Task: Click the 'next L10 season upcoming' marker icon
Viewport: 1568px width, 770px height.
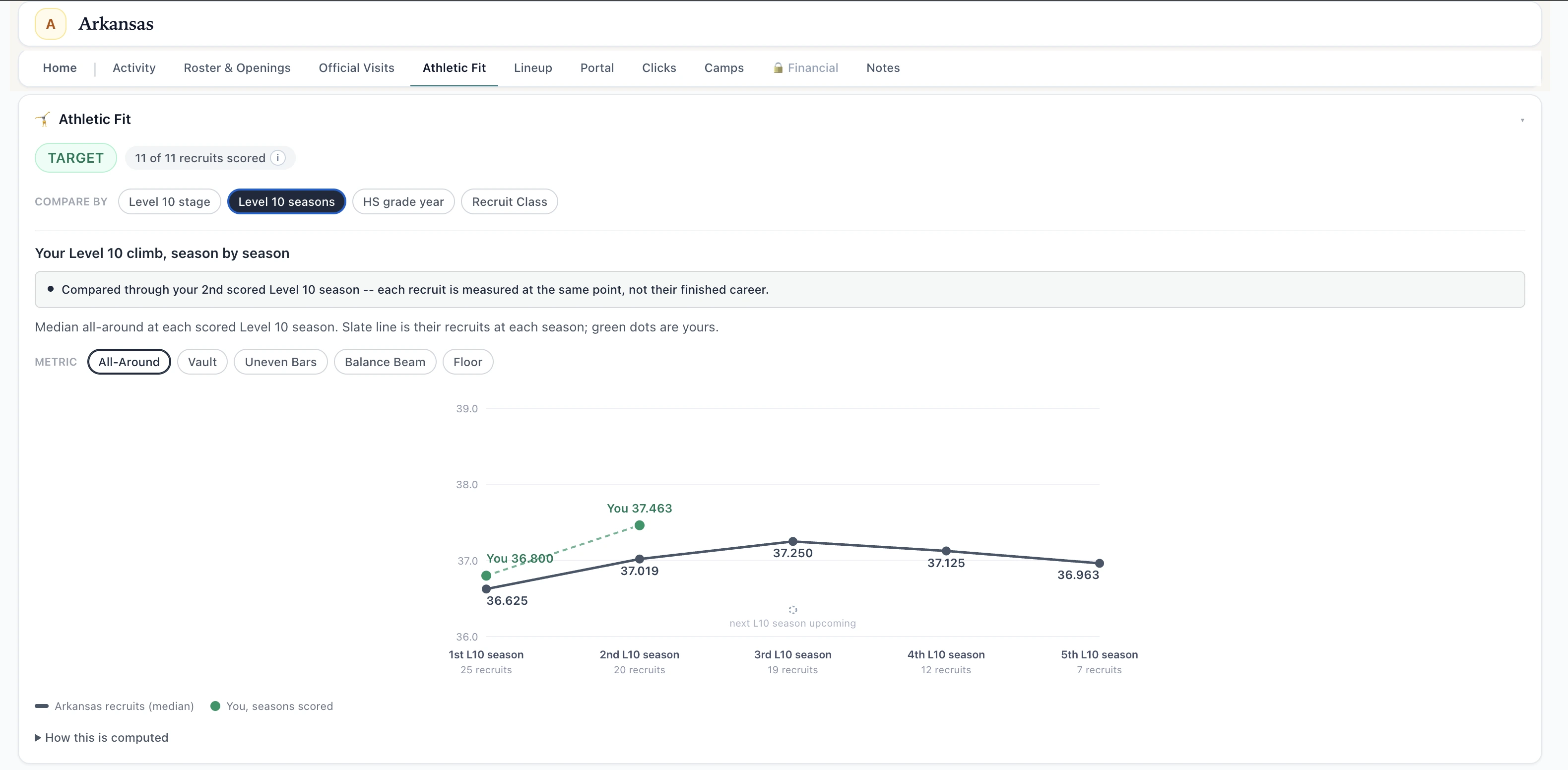Action: (x=792, y=609)
